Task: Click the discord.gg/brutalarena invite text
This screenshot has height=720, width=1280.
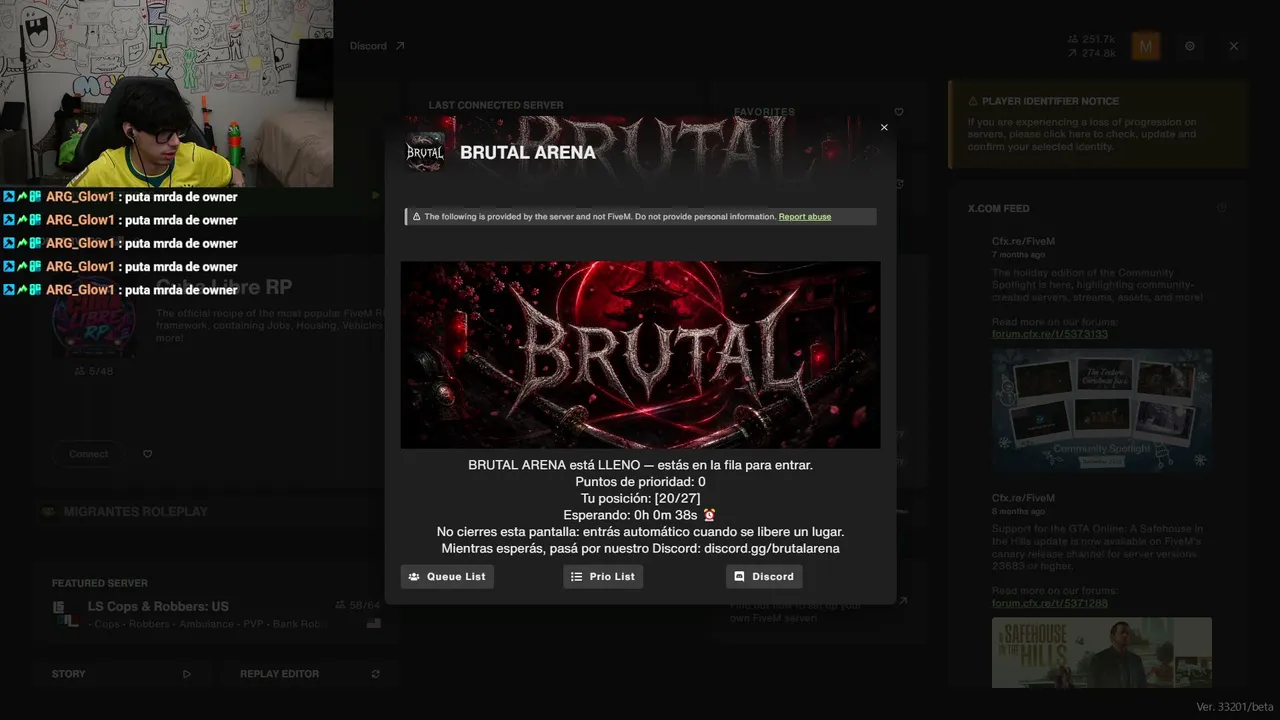Action: coord(772,549)
